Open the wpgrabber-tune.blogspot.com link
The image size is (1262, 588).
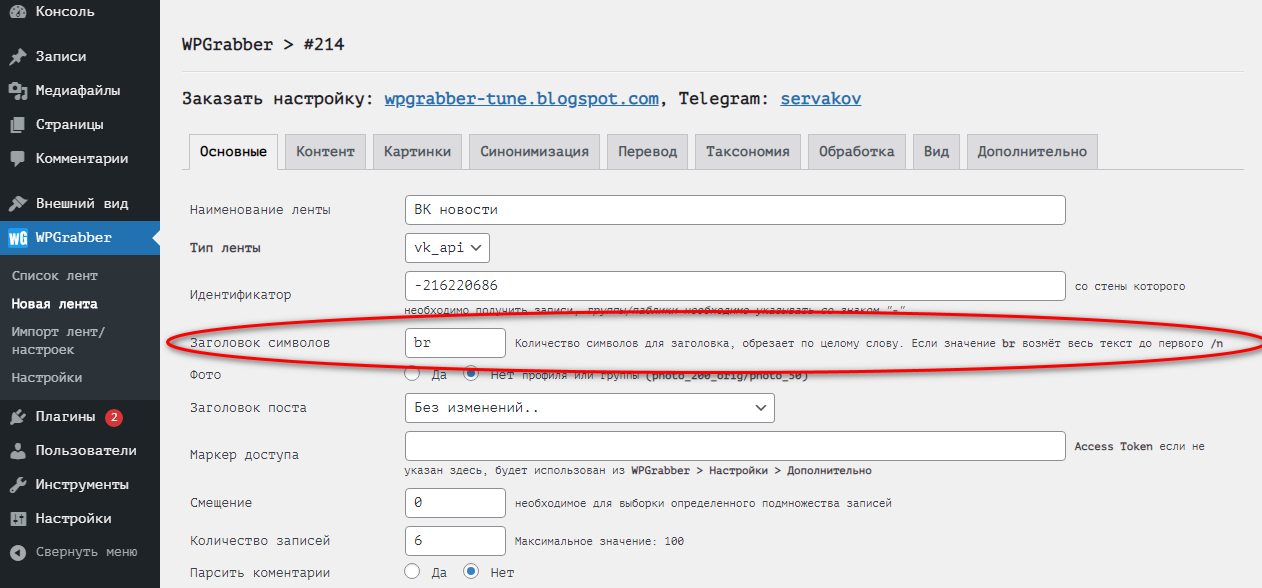point(521,99)
